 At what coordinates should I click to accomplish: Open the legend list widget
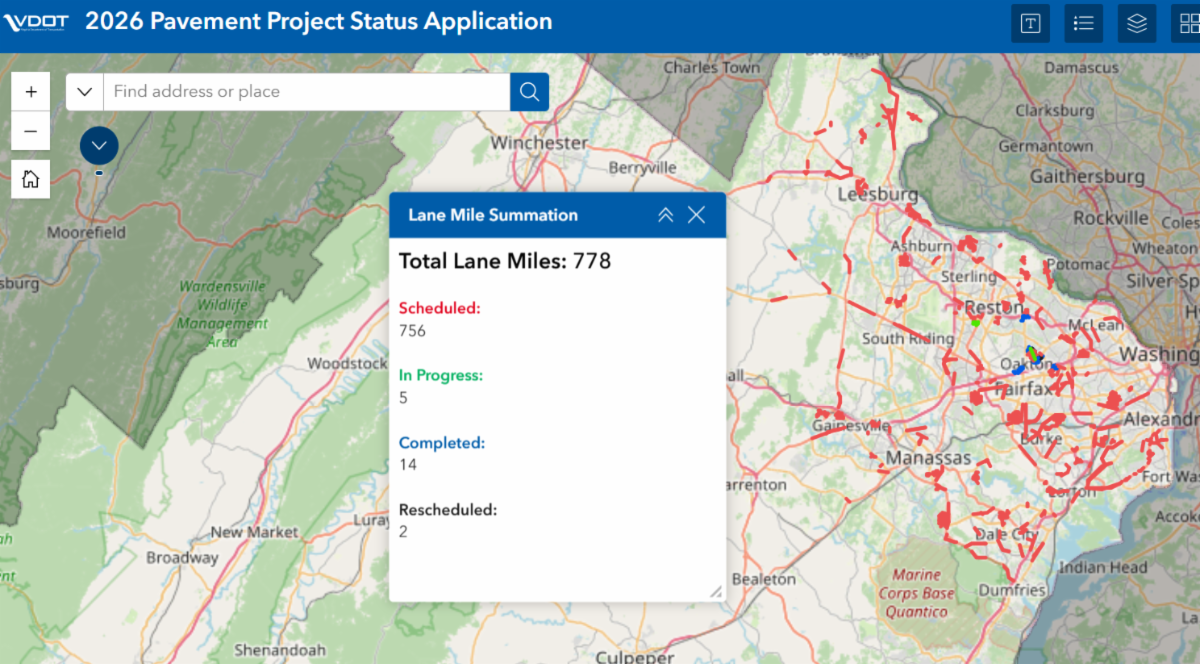[x=1083, y=24]
